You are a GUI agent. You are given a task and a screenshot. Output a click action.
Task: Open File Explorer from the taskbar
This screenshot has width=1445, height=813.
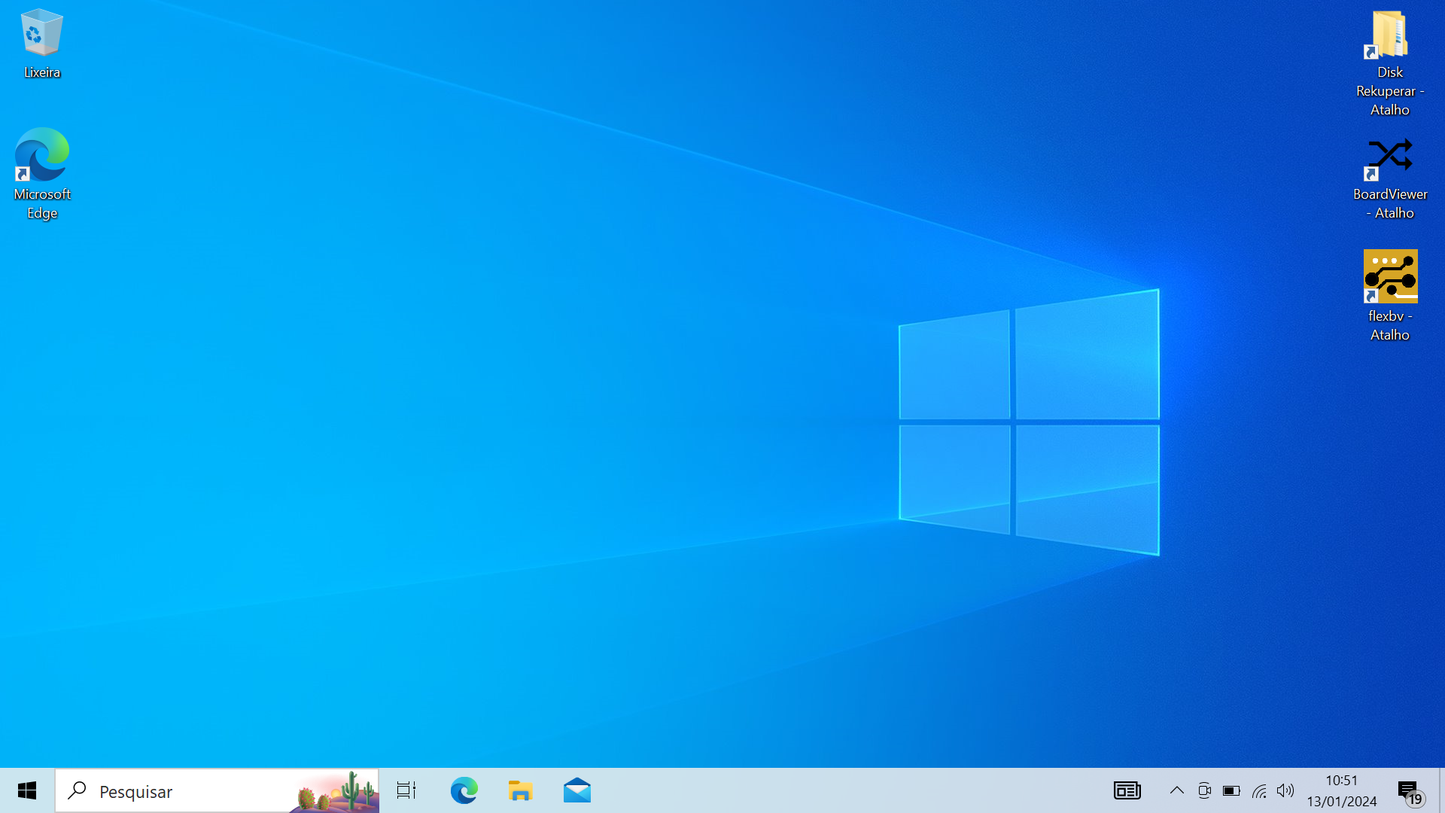coord(520,791)
